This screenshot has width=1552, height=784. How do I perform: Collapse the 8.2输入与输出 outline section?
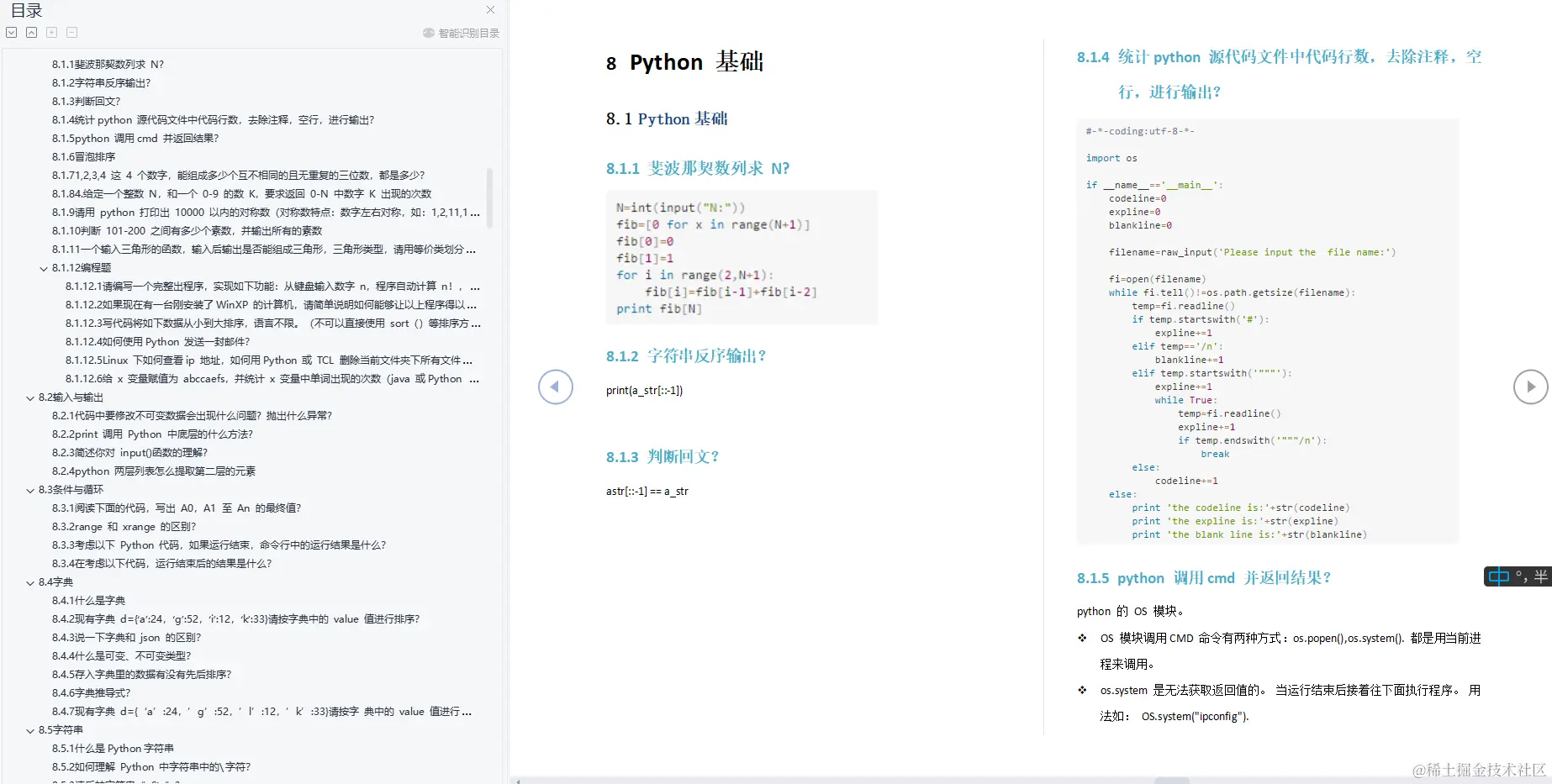click(x=30, y=397)
